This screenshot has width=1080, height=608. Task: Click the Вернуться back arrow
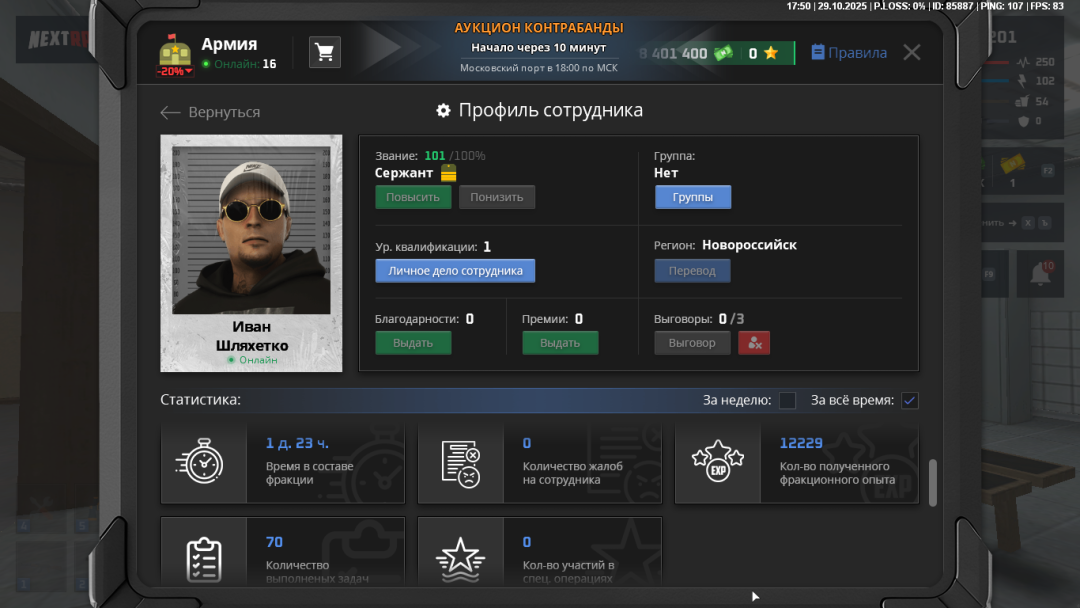(x=170, y=112)
